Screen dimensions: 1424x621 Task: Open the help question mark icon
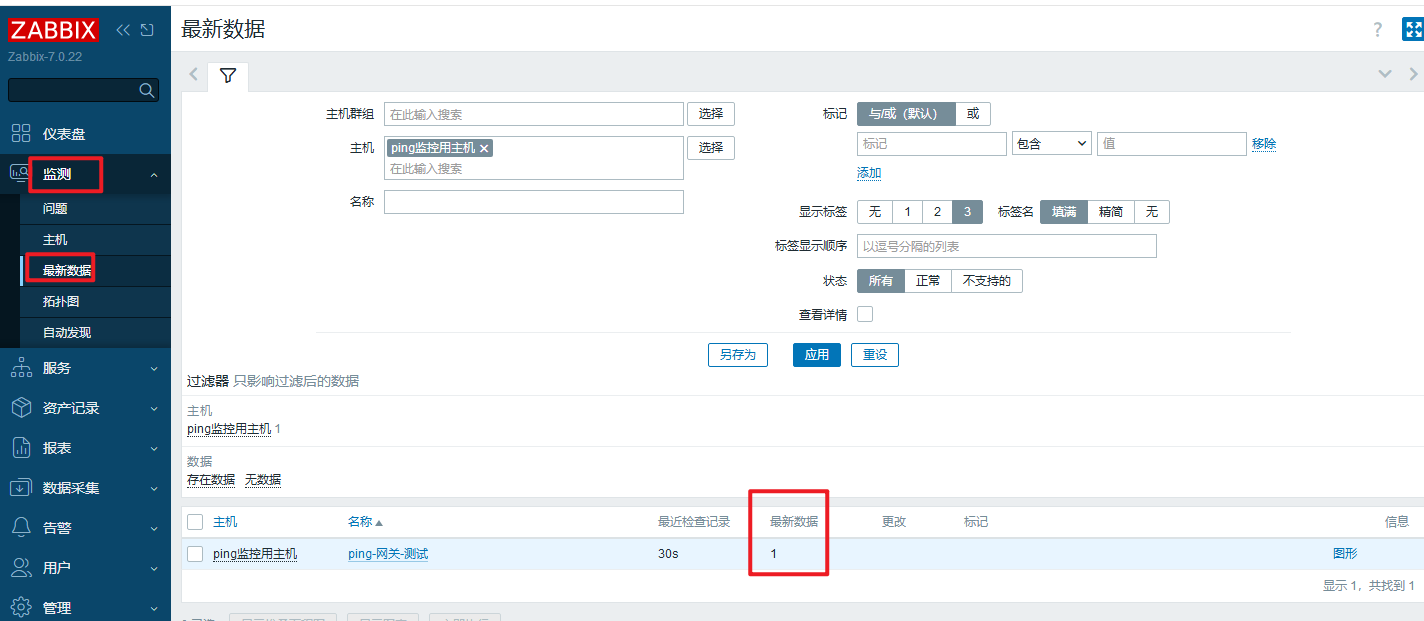(x=1378, y=30)
